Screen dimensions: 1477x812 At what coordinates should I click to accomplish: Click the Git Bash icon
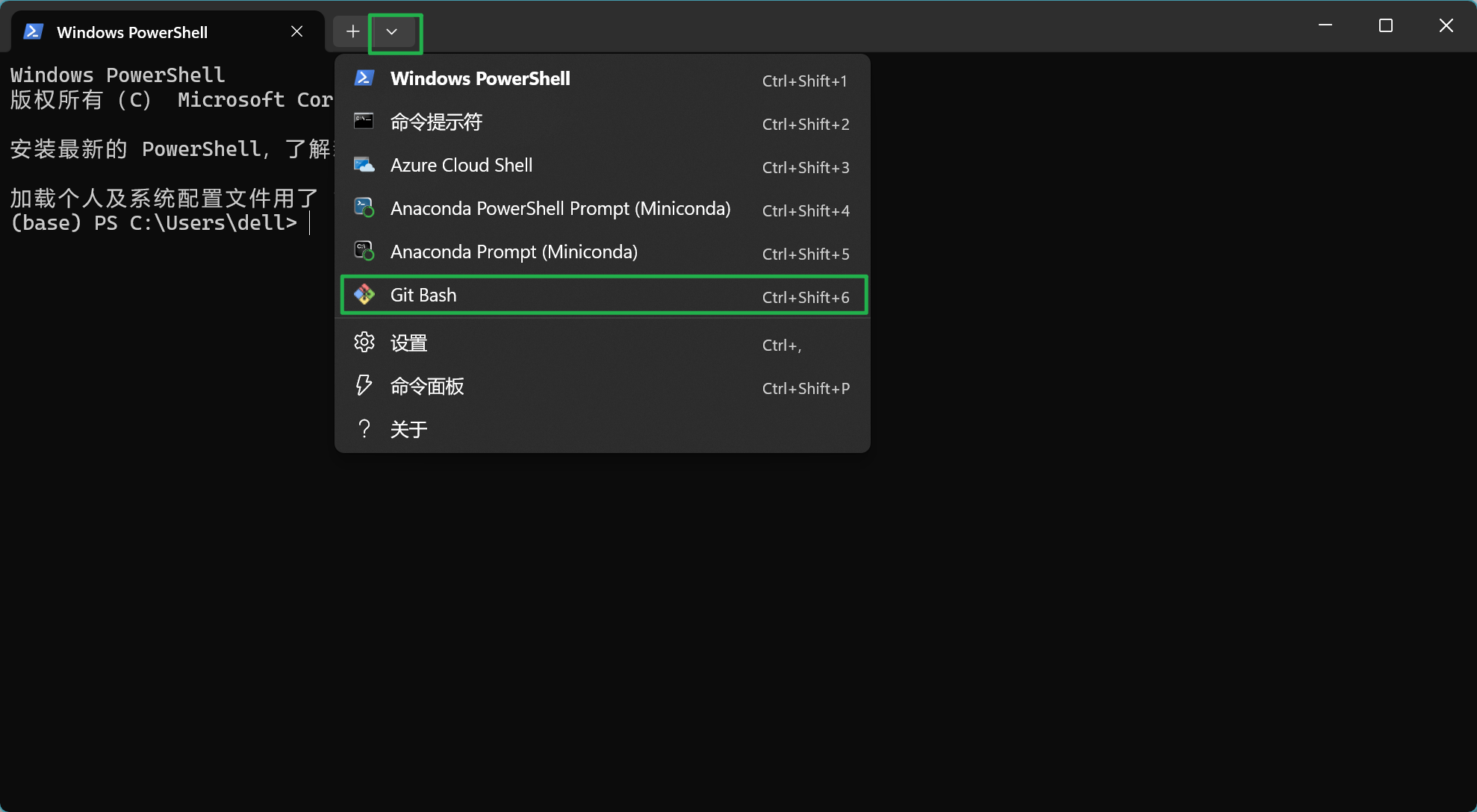pos(364,294)
